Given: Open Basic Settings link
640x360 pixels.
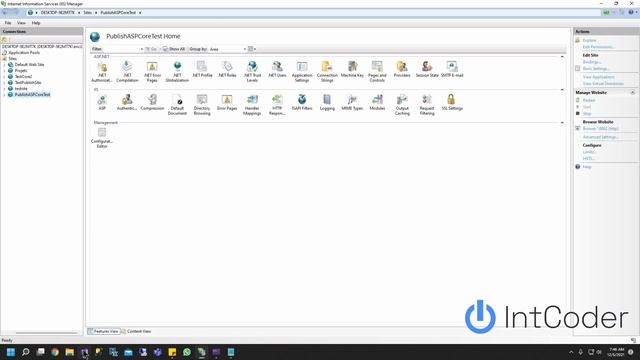Looking at the screenshot, I should coord(596,69).
